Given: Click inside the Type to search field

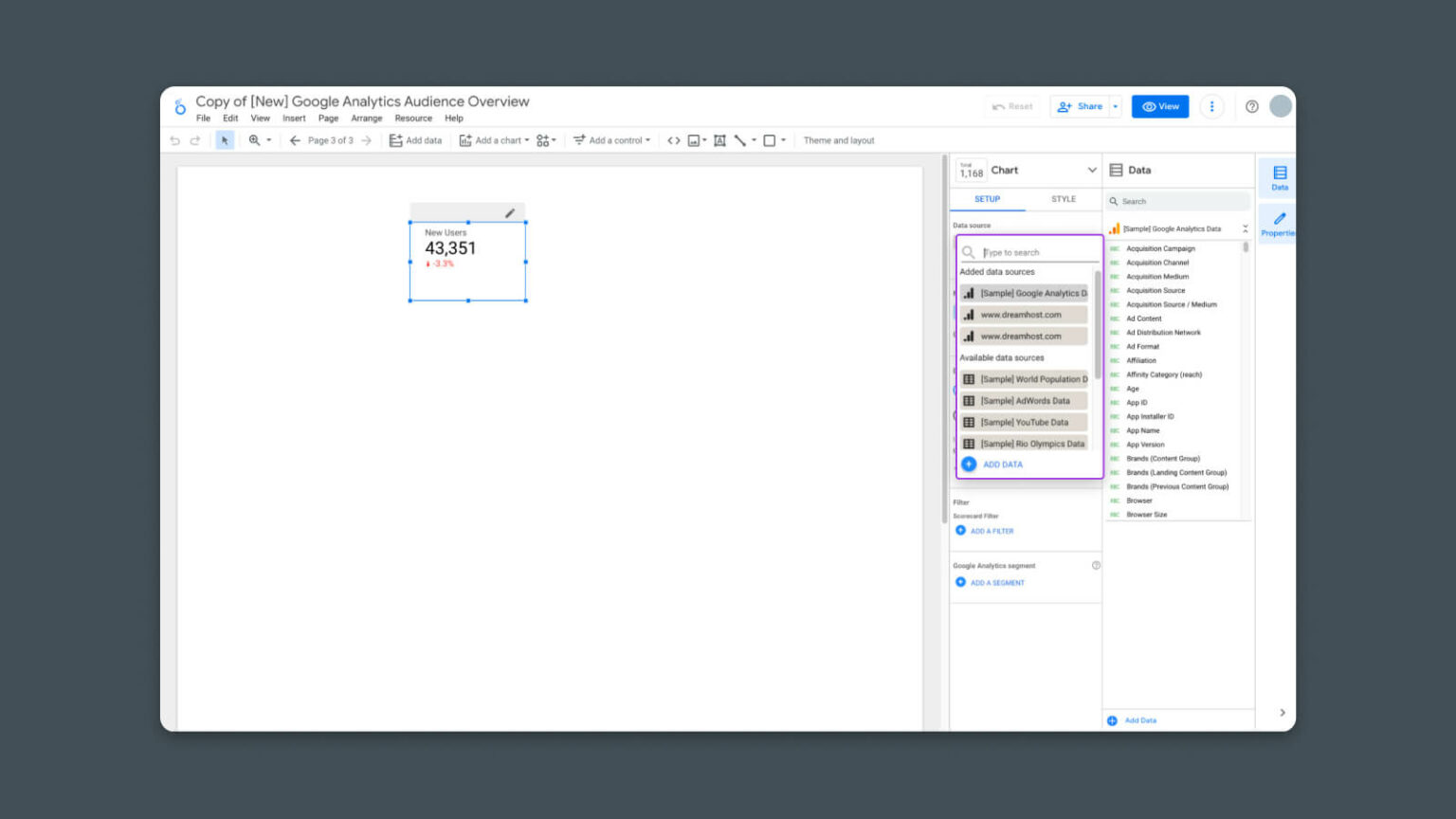Looking at the screenshot, I should click(1028, 252).
